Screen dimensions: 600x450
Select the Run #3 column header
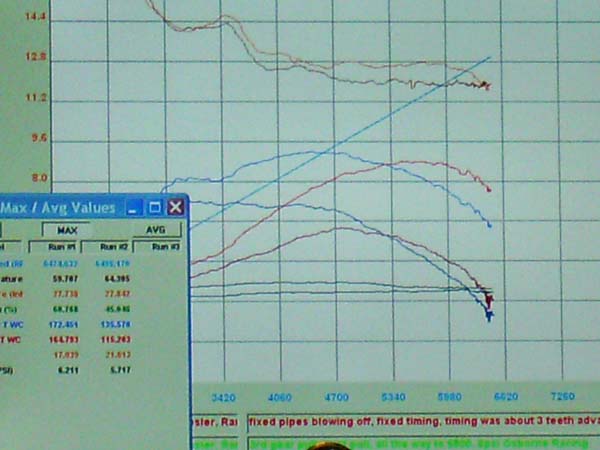(x=166, y=245)
